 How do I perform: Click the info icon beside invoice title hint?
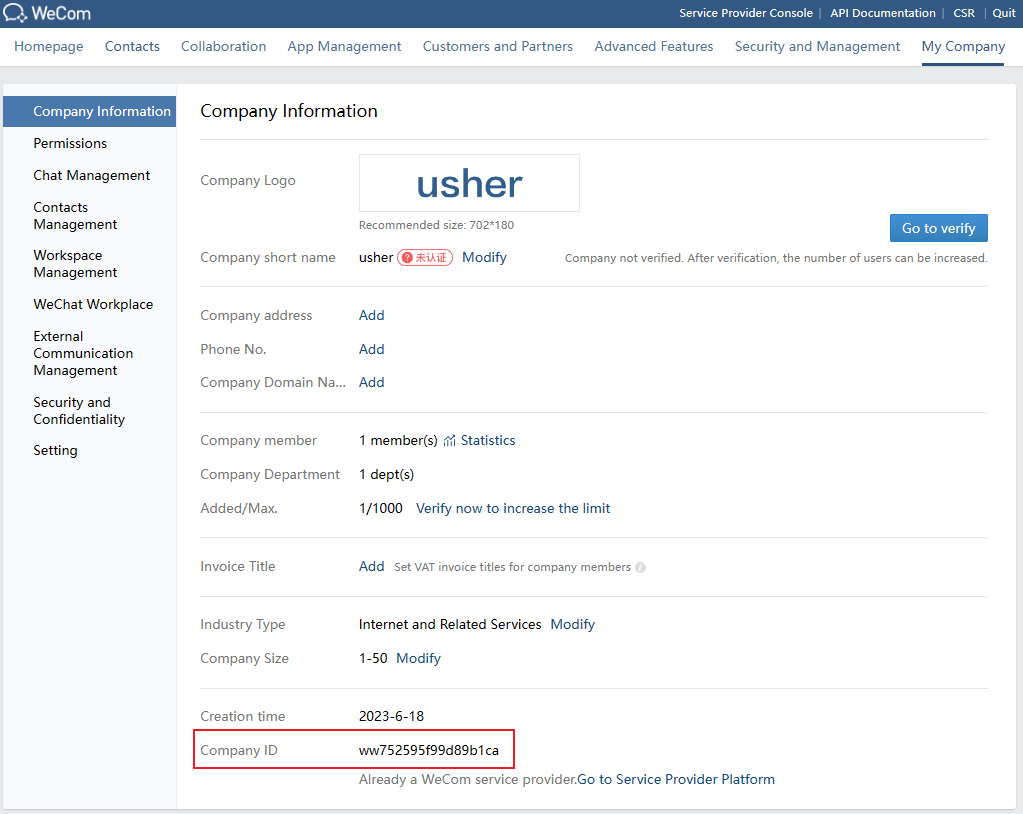[x=640, y=567]
